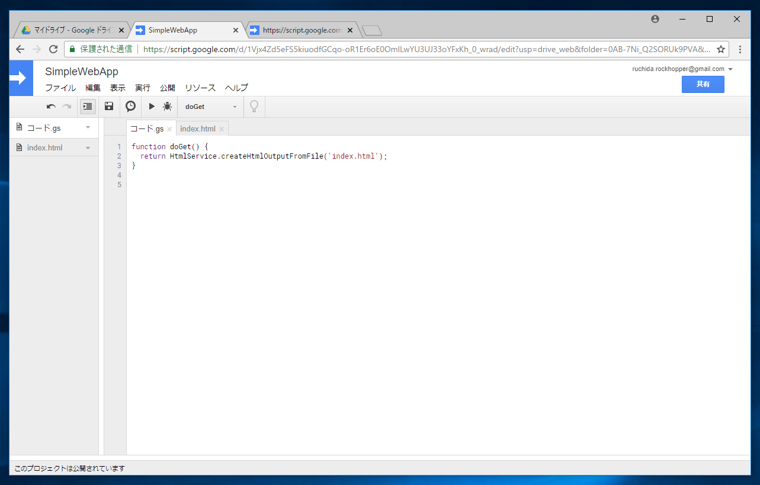Viewport: 760px width, 485px height.
Task: Switch to the コード.gs editor tab
Action: [x=147, y=128]
